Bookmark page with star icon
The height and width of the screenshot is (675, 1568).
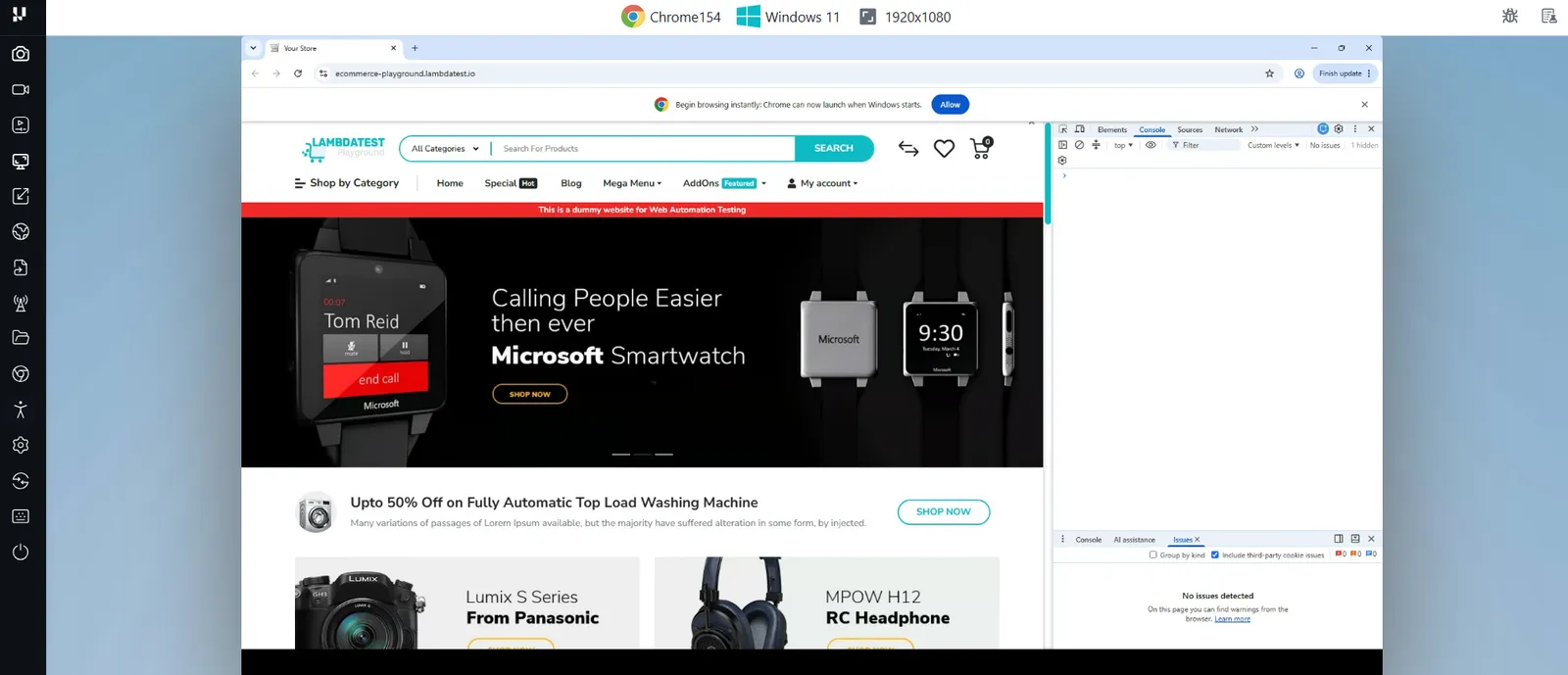tap(1269, 73)
